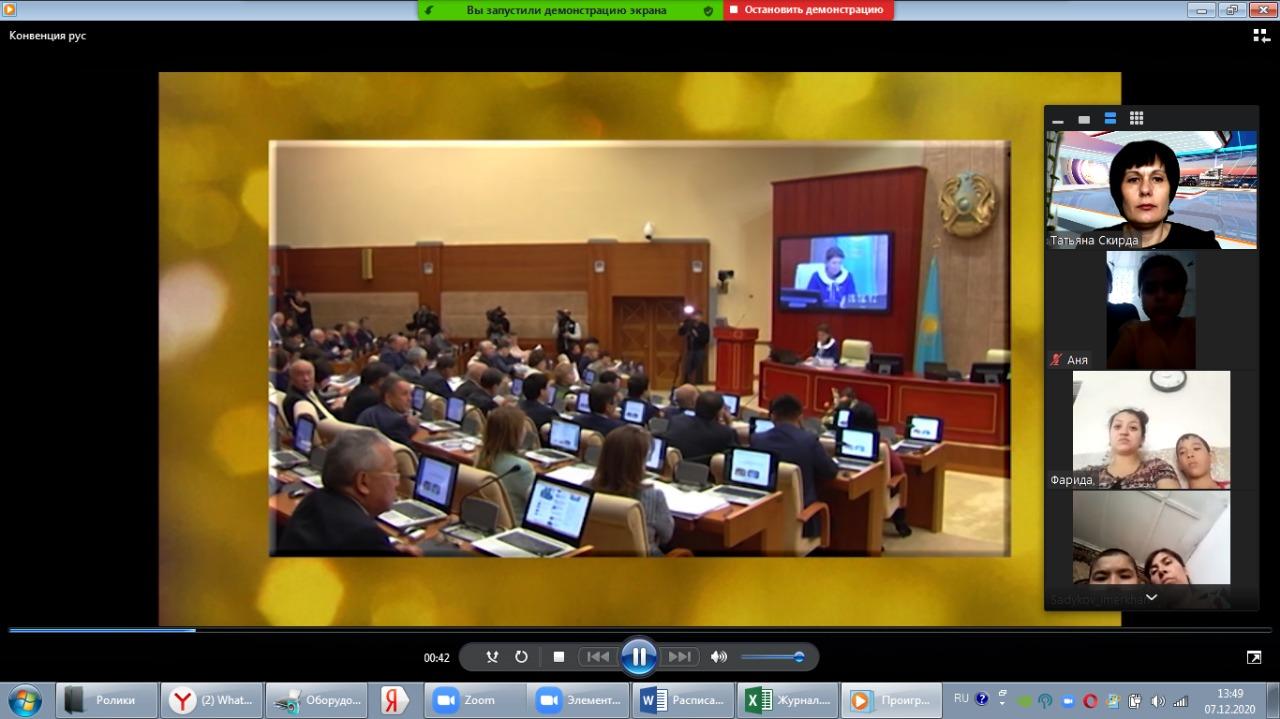Stop the video with the Stop button
This screenshot has width=1280, height=719.
pyautogui.click(x=559, y=657)
